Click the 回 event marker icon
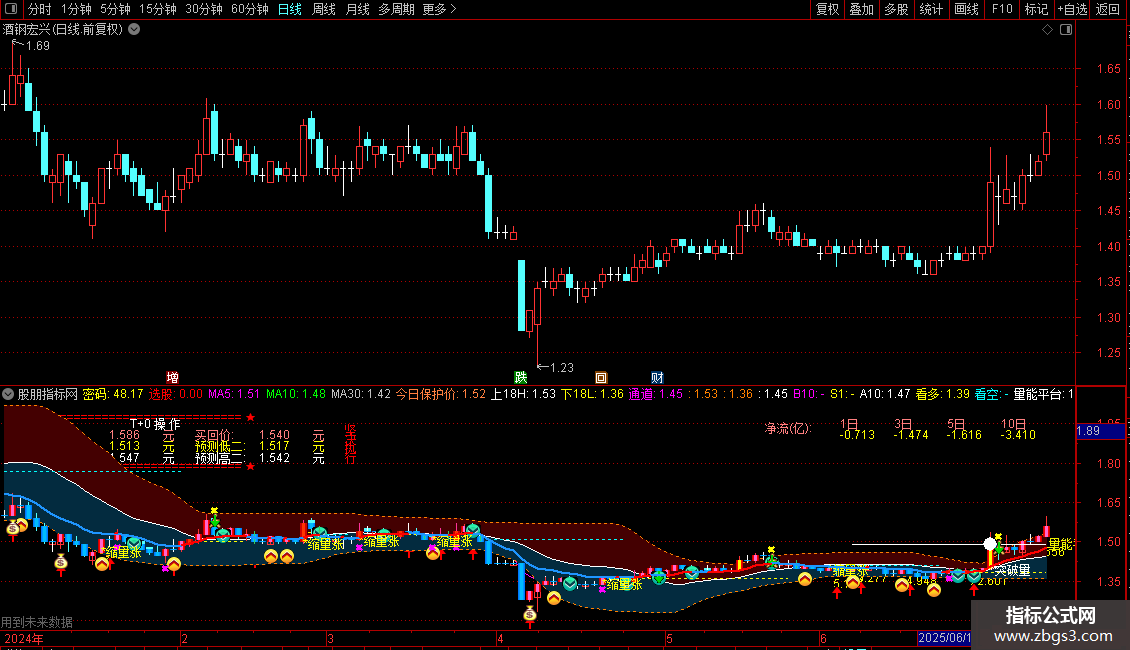This screenshot has height=650, width=1130. 601,378
